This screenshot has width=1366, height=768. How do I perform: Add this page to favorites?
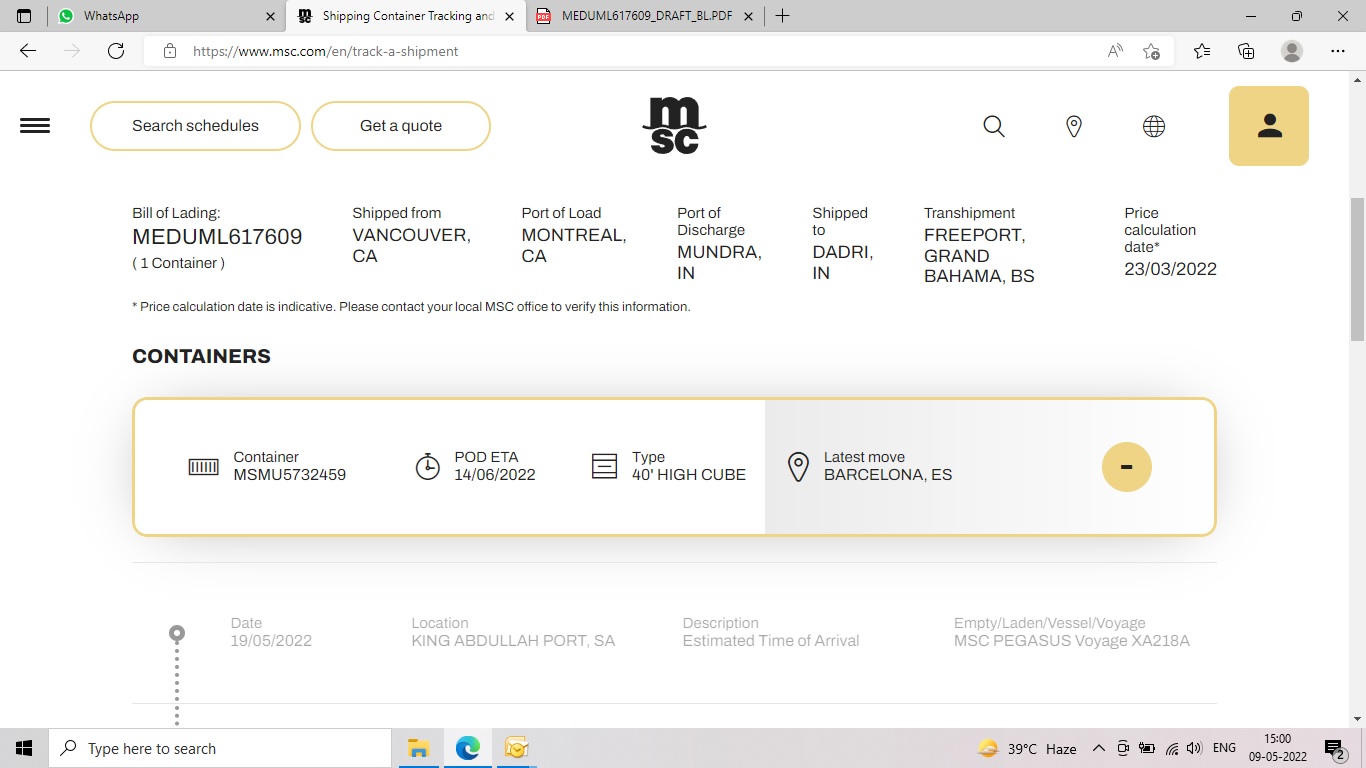pyautogui.click(x=1152, y=51)
